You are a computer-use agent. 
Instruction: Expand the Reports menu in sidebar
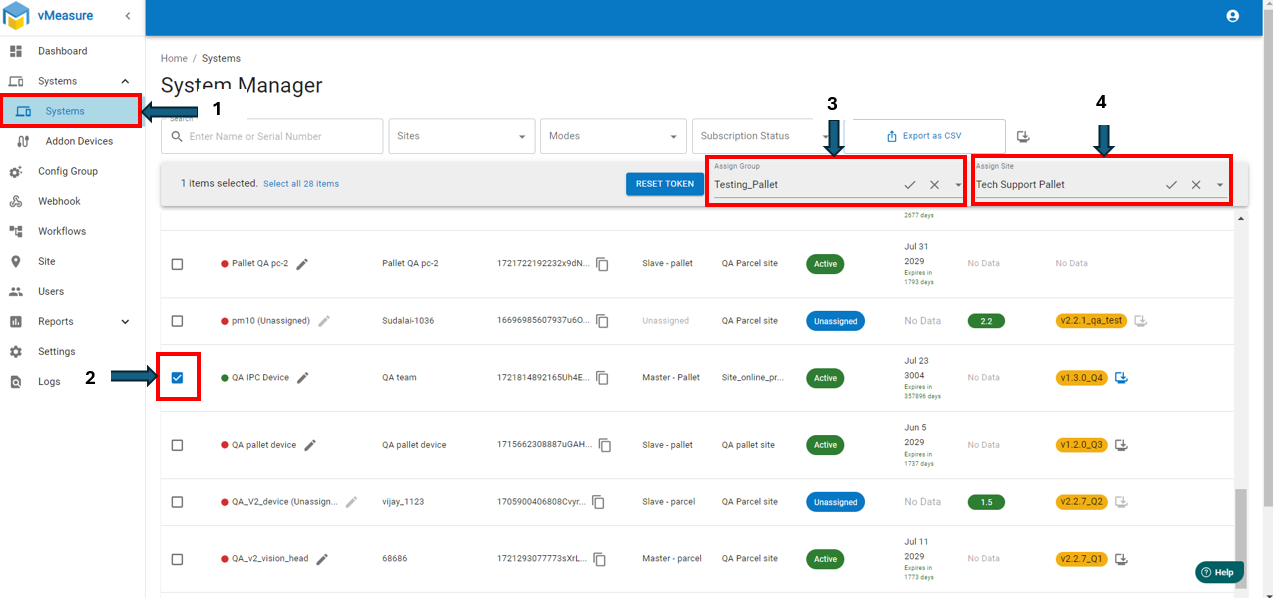[70, 321]
